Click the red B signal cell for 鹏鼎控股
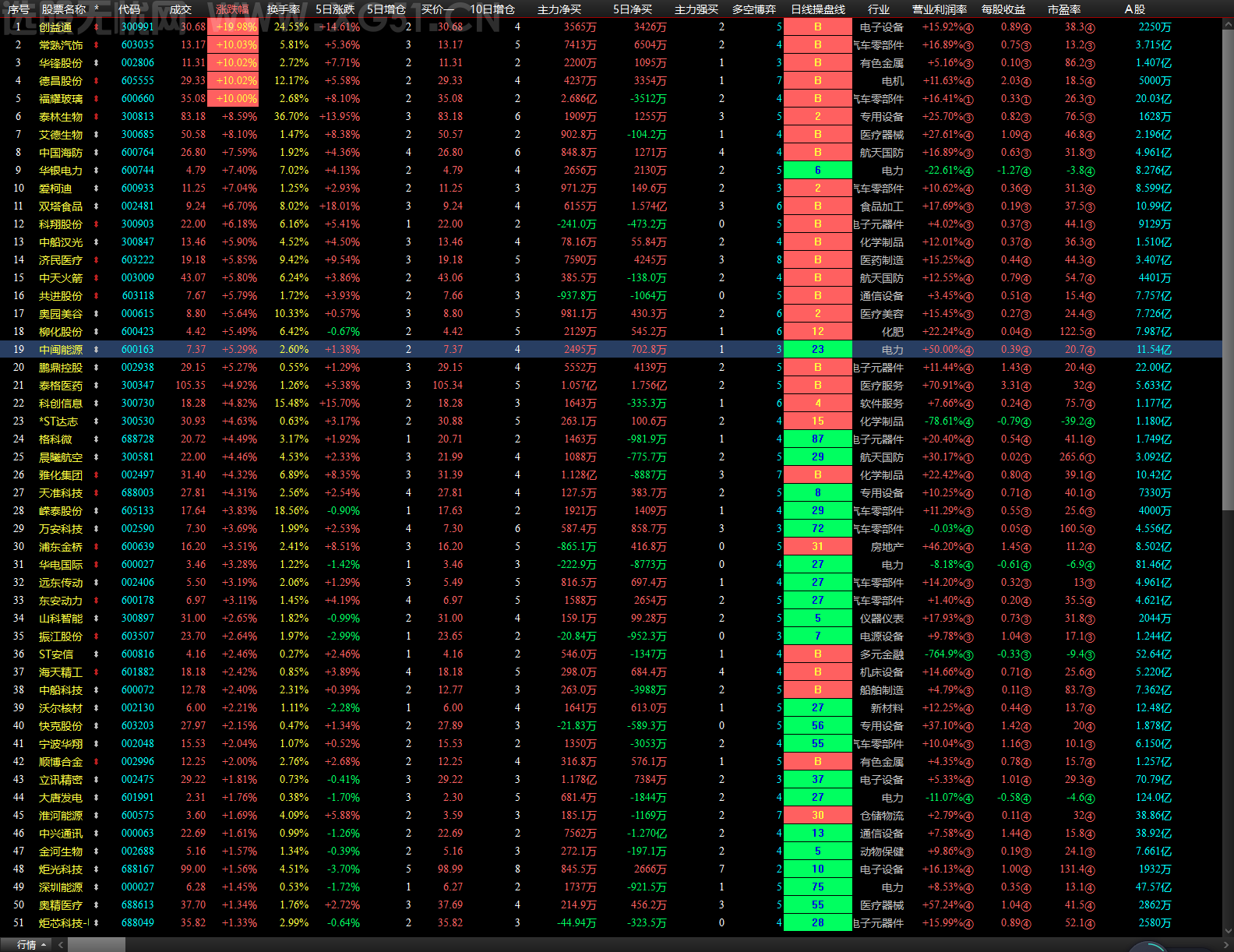 (818, 368)
